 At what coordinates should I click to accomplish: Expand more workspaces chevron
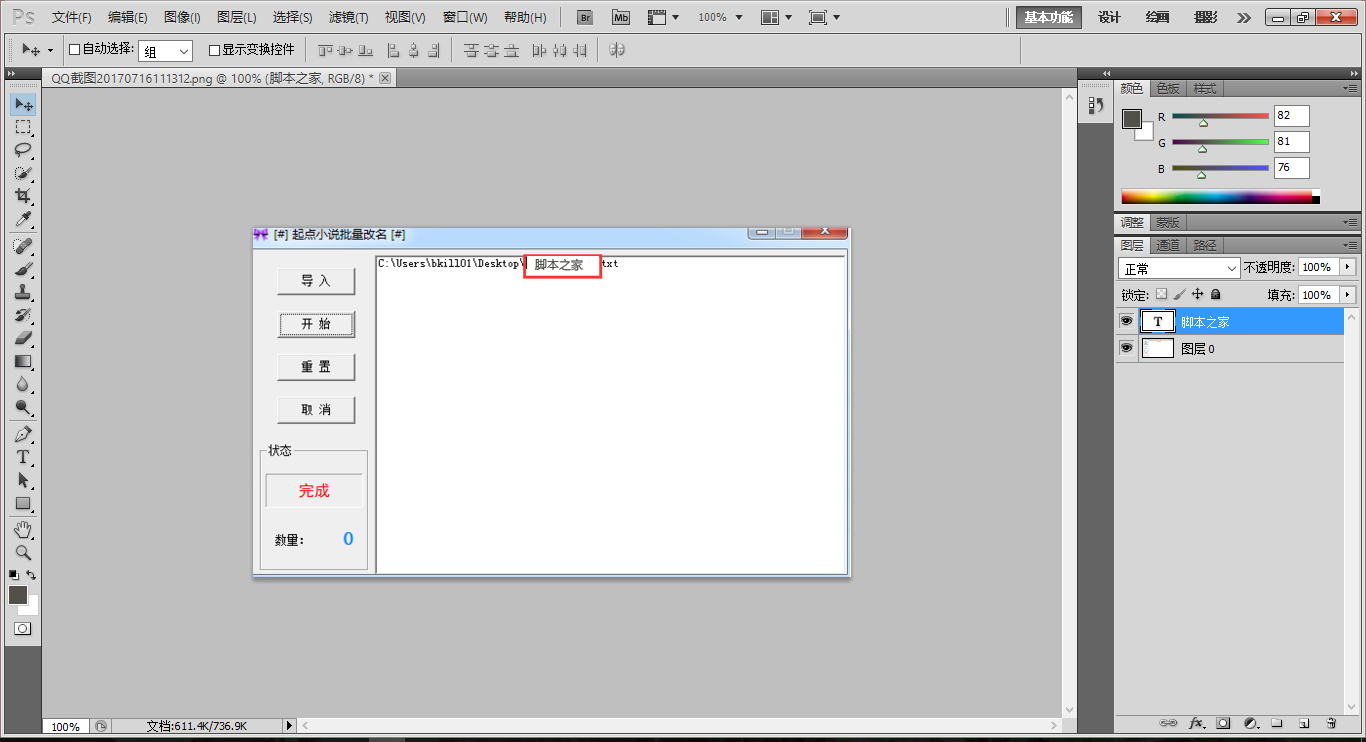(1244, 18)
